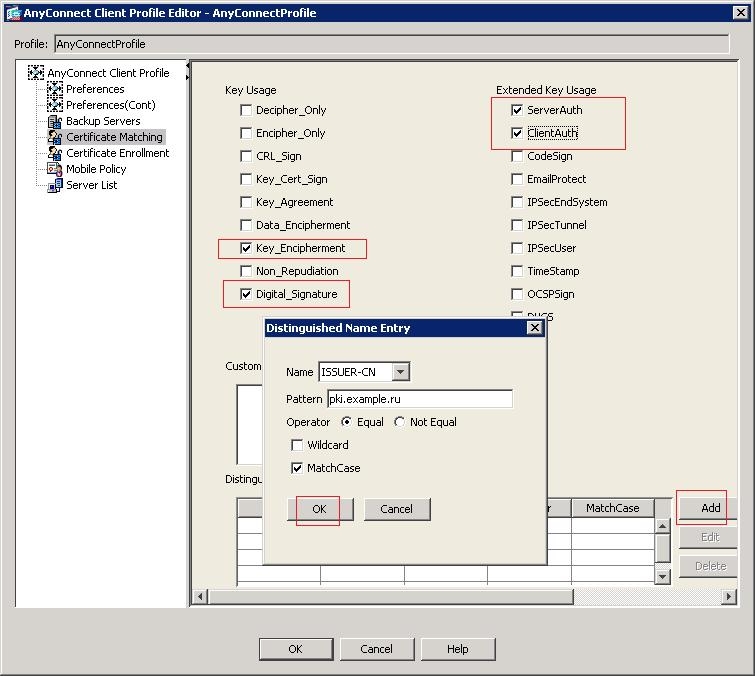Click the Preferences(Cont) tree node icon
The width and height of the screenshot is (755, 676).
(55, 104)
